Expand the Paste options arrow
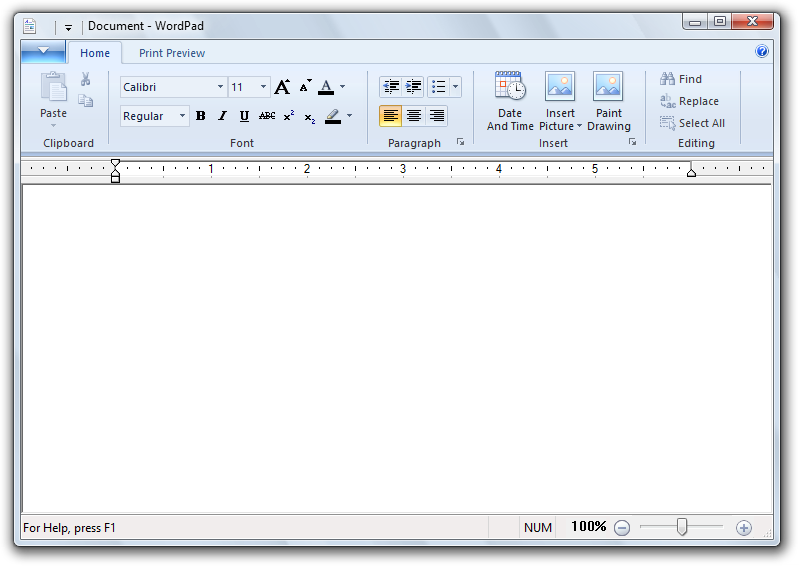 click(x=53, y=126)
